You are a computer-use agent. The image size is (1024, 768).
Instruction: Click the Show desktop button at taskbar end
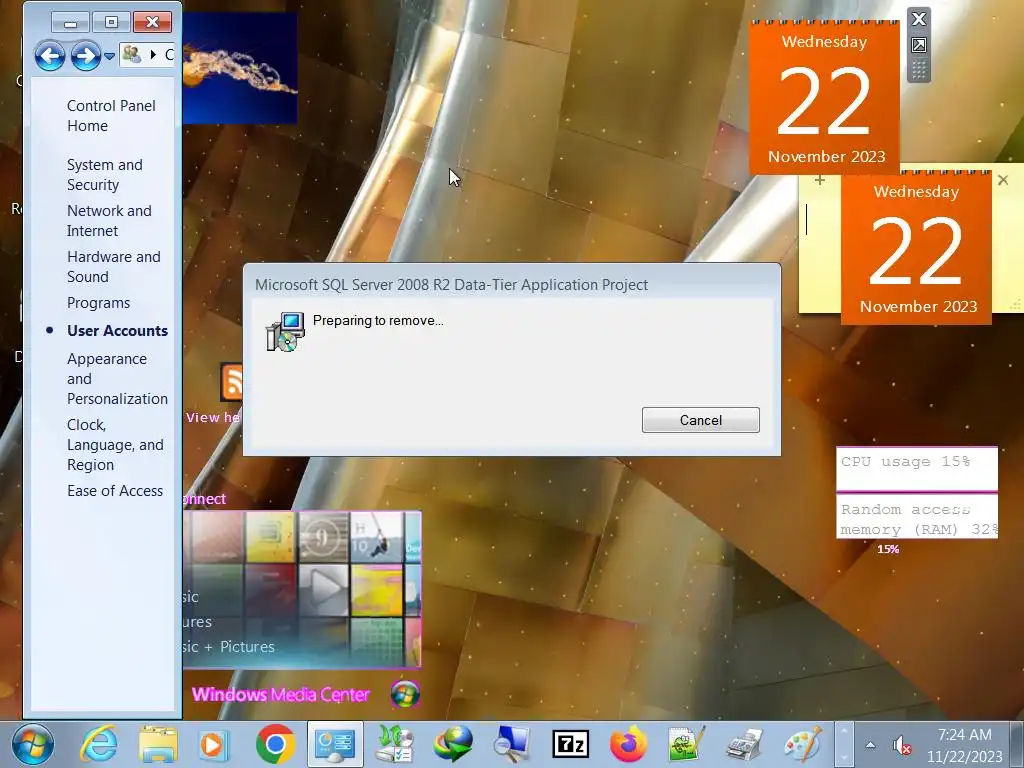[1017, 744]
